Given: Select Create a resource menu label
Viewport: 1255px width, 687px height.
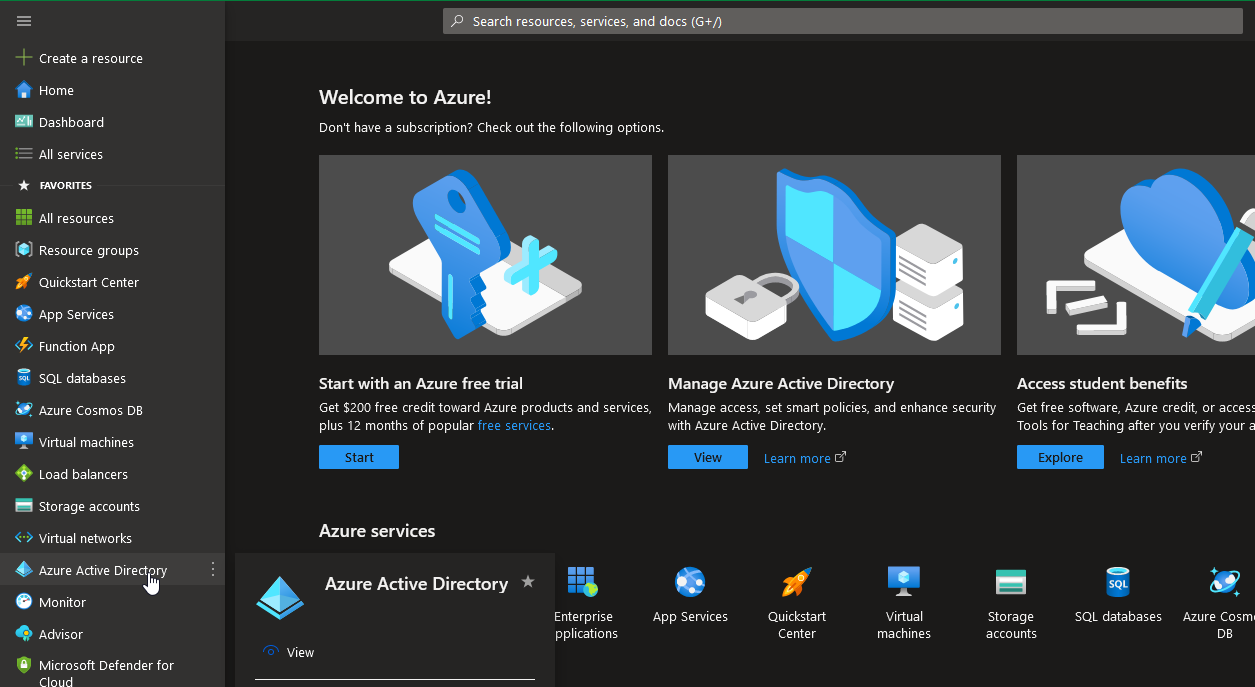Looking at the screenshot, I should pos(91,58).
